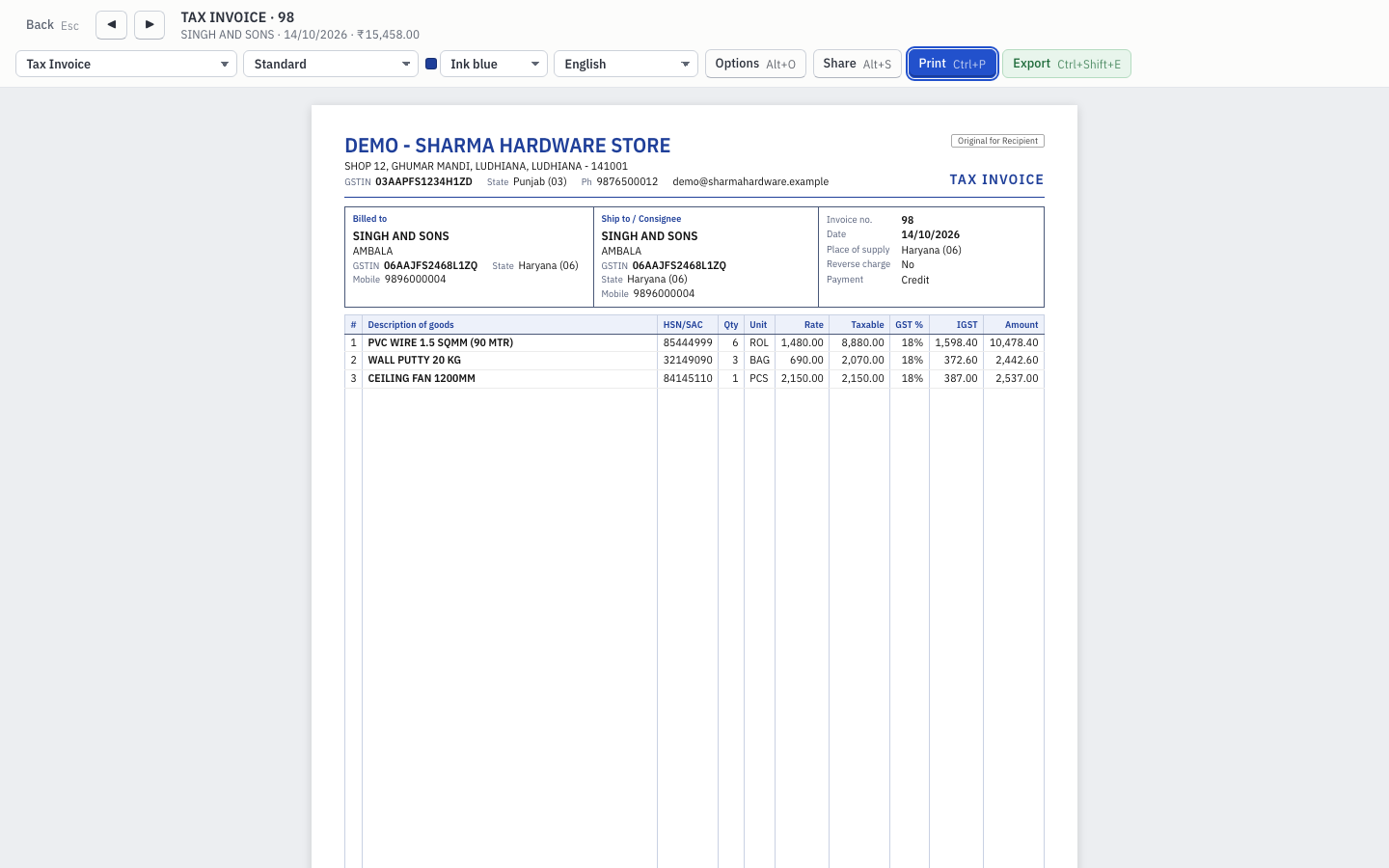Open the English language dropdown
The height and width of the screenshot is (868, 1389).
pyautogui.click(x=626, y=64)
